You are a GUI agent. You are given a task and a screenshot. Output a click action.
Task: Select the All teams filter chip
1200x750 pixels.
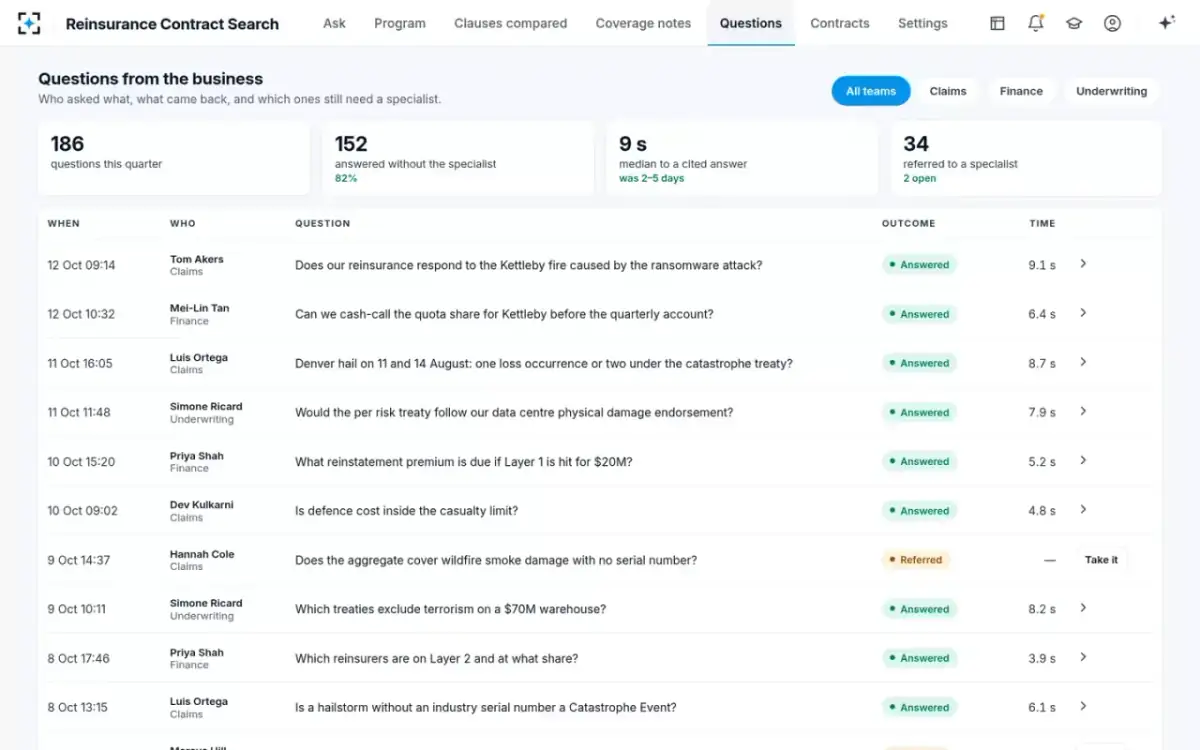(x=871, y=91)
